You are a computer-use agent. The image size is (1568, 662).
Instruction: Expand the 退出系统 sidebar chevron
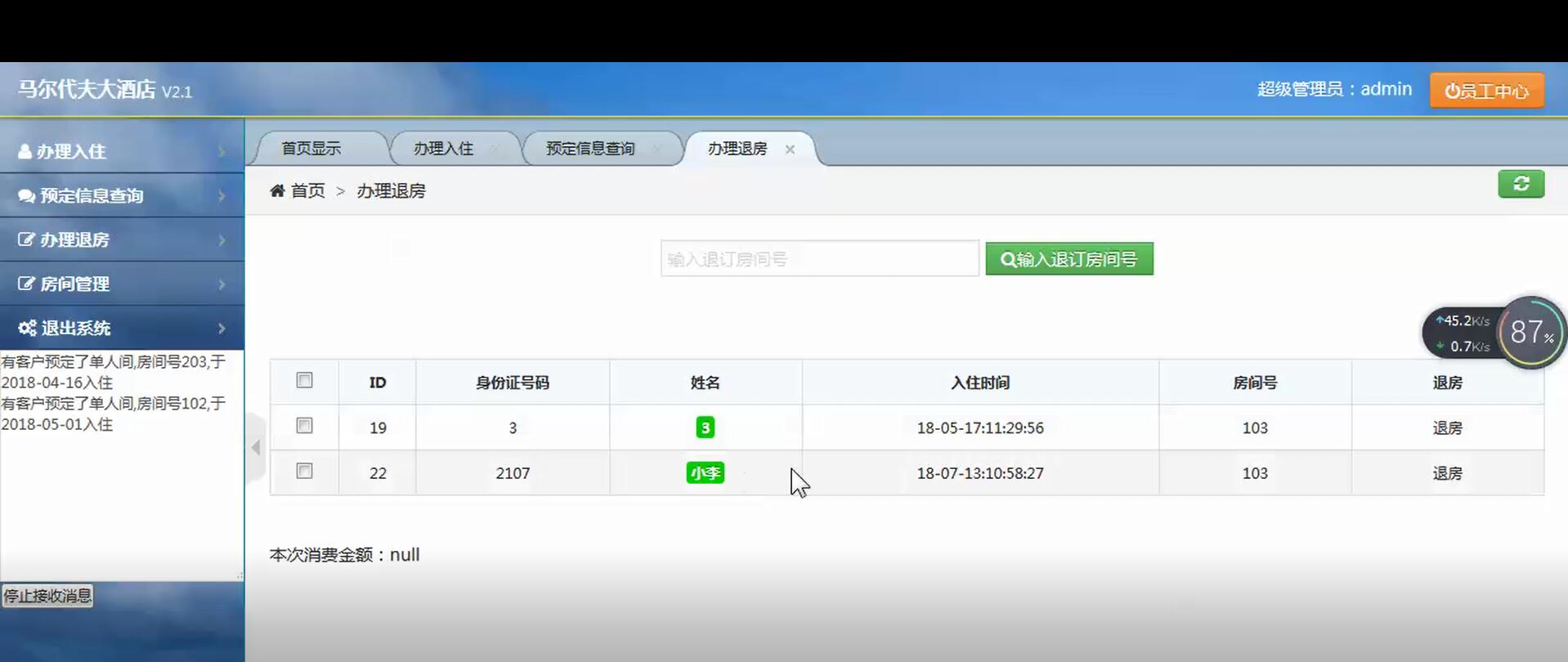point(222,328)
